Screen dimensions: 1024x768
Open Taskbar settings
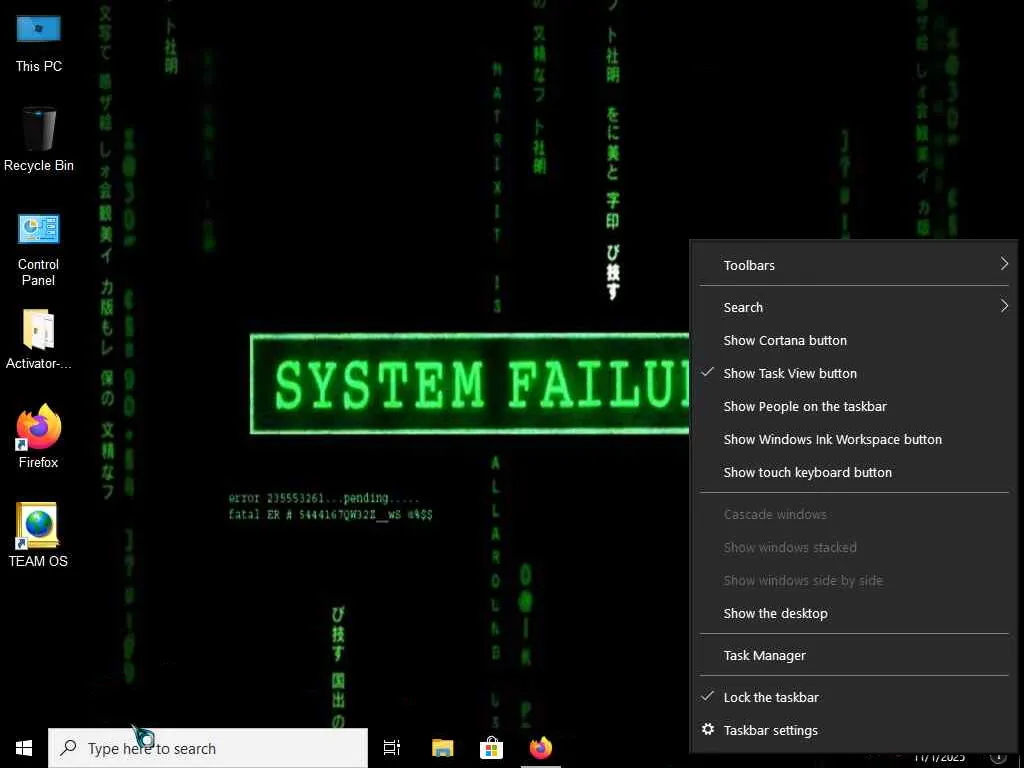tap(854, 730)
